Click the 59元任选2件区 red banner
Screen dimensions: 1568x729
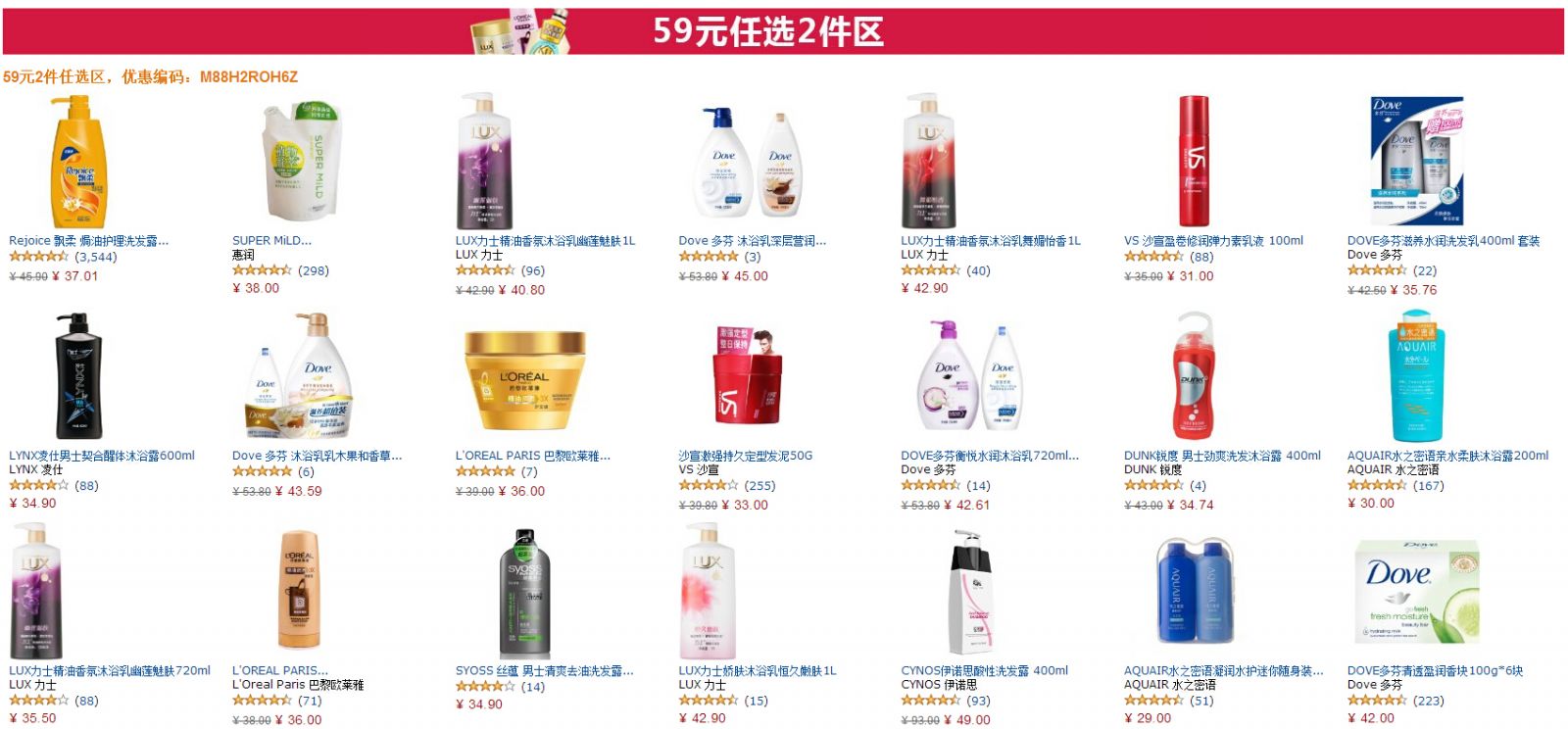point(783,31)
